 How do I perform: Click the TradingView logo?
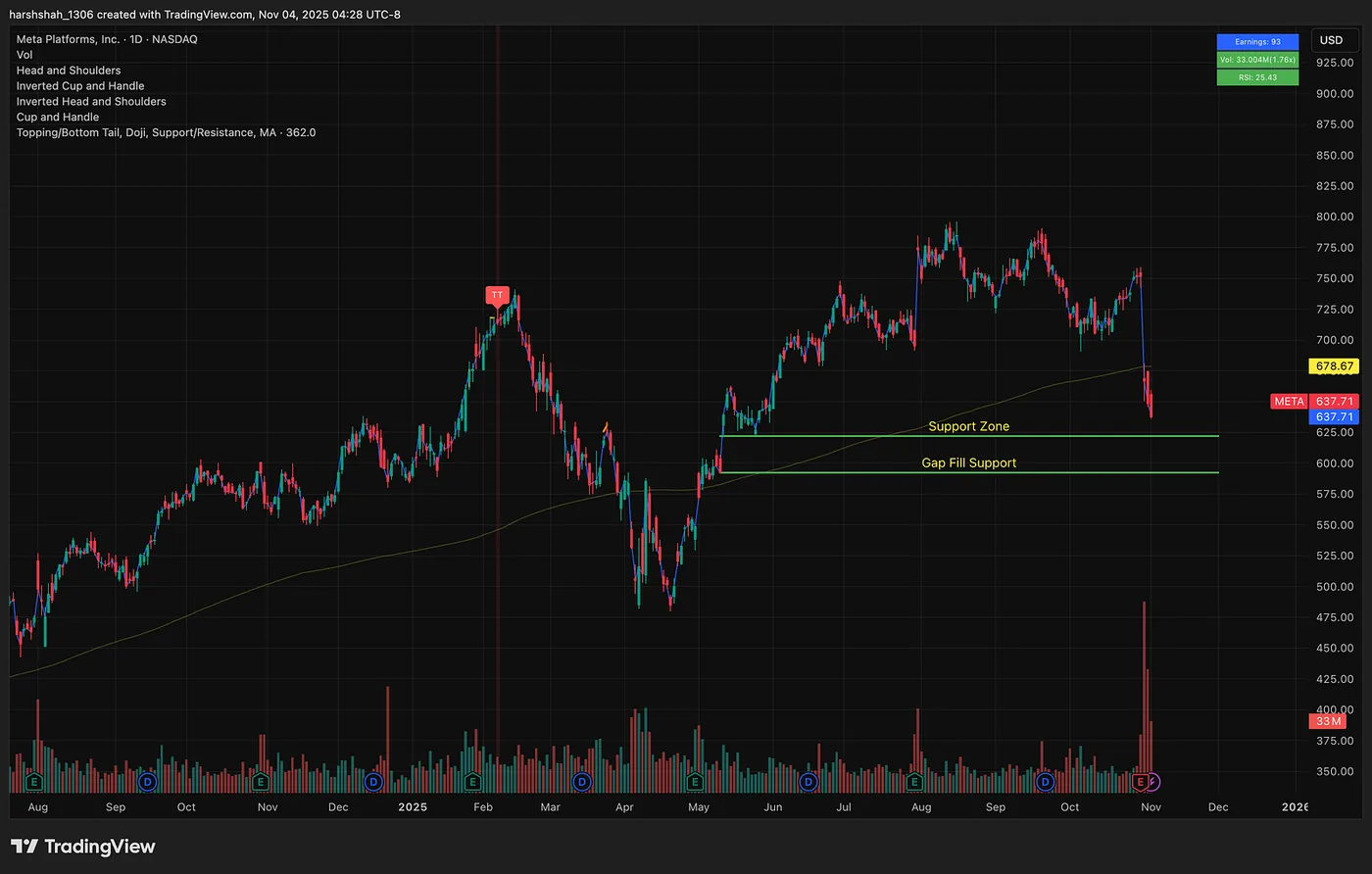[83, 847]
